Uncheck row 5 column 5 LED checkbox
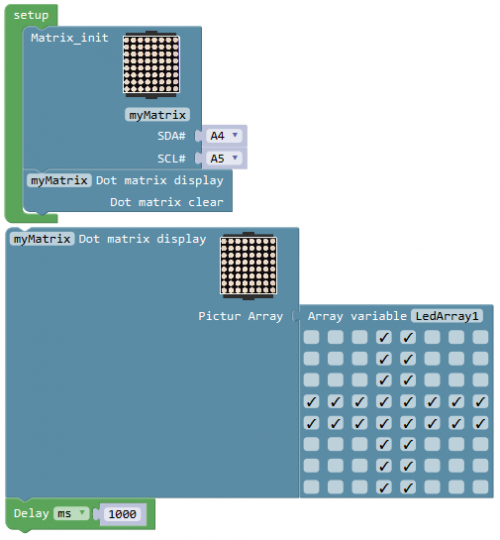This screenshot has height=540, width=500. pos(408,423)
